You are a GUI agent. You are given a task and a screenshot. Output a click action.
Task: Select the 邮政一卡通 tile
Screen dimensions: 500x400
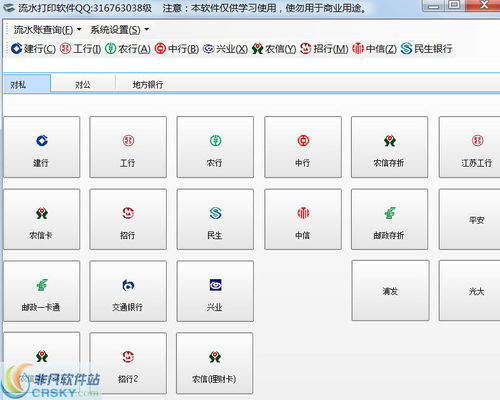pos(42,291)
